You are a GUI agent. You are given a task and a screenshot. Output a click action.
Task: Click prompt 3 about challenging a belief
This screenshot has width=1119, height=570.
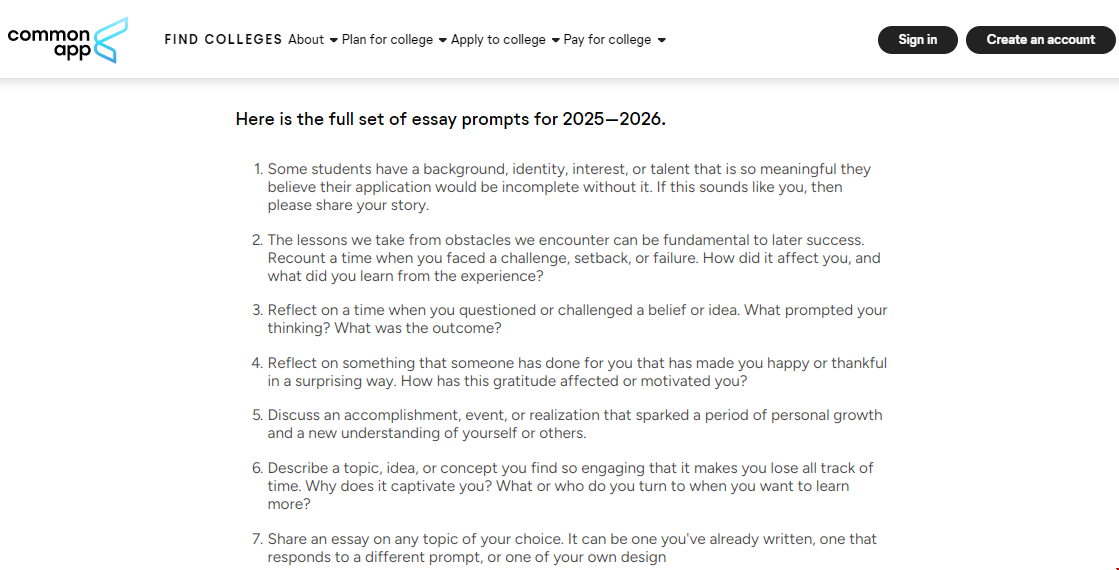pyautogui.click(x=577, y=319)
